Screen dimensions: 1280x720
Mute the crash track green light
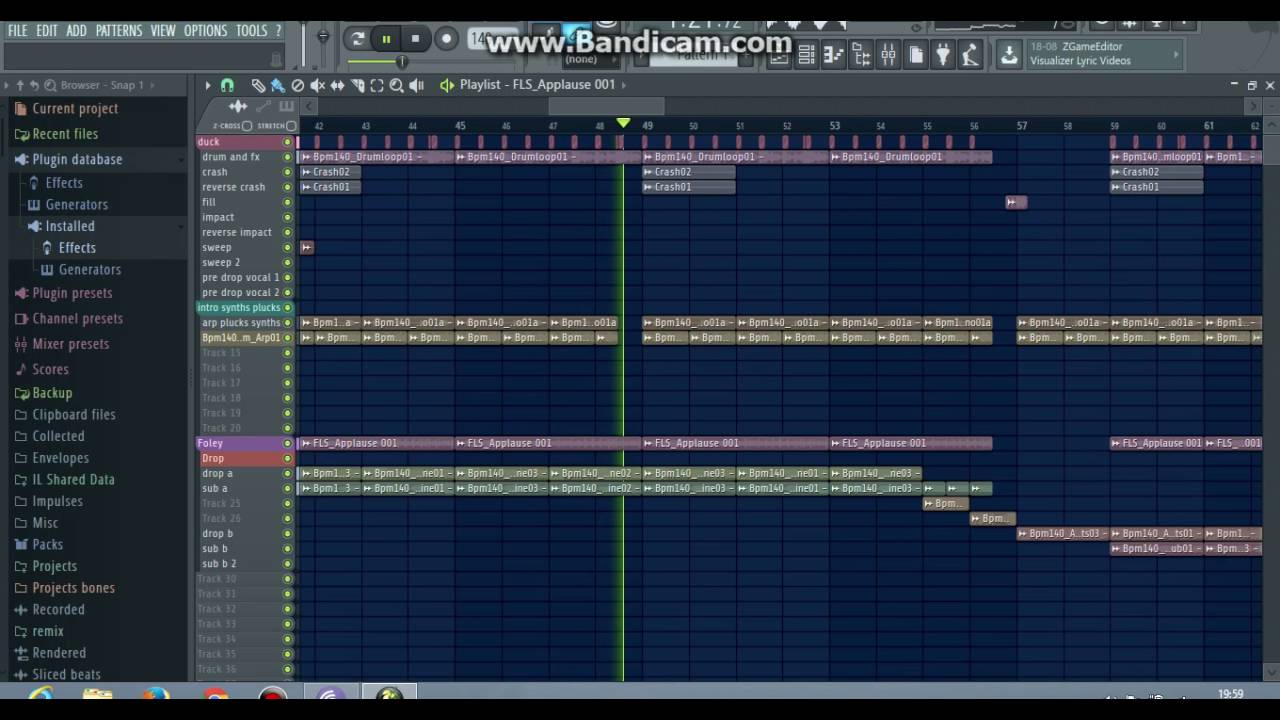pyautogui.click(x=288, y=172)
